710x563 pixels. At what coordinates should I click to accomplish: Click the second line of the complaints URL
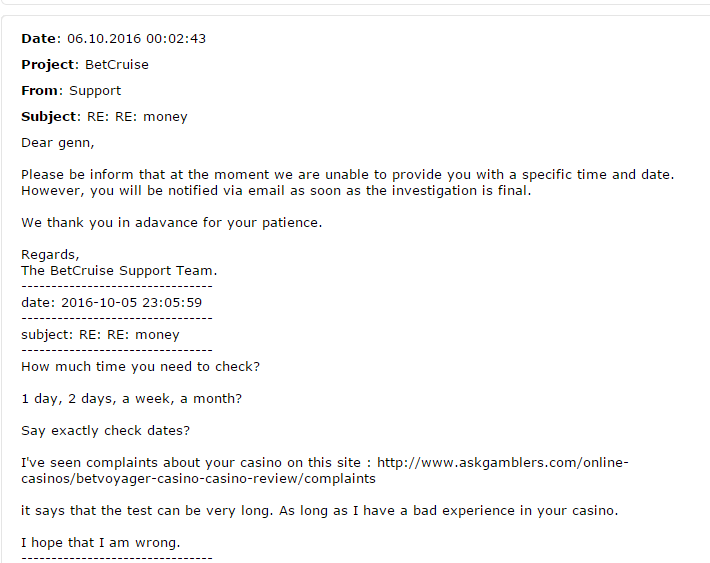pos(198,479)
